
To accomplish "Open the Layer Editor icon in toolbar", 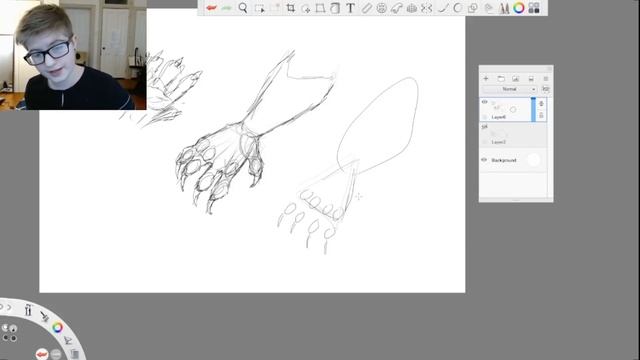I will click(x=489, y=8).
